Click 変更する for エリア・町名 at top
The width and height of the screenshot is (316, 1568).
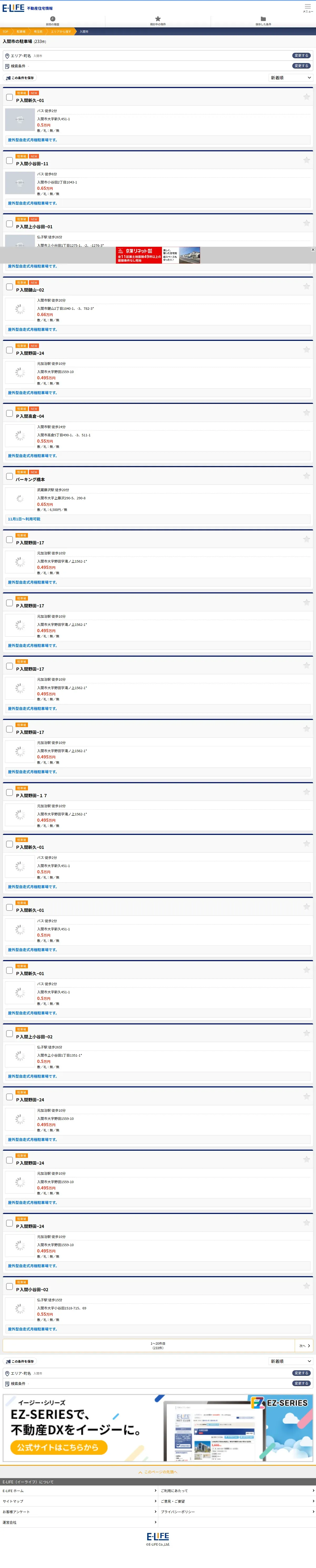(x=301, y=55)
